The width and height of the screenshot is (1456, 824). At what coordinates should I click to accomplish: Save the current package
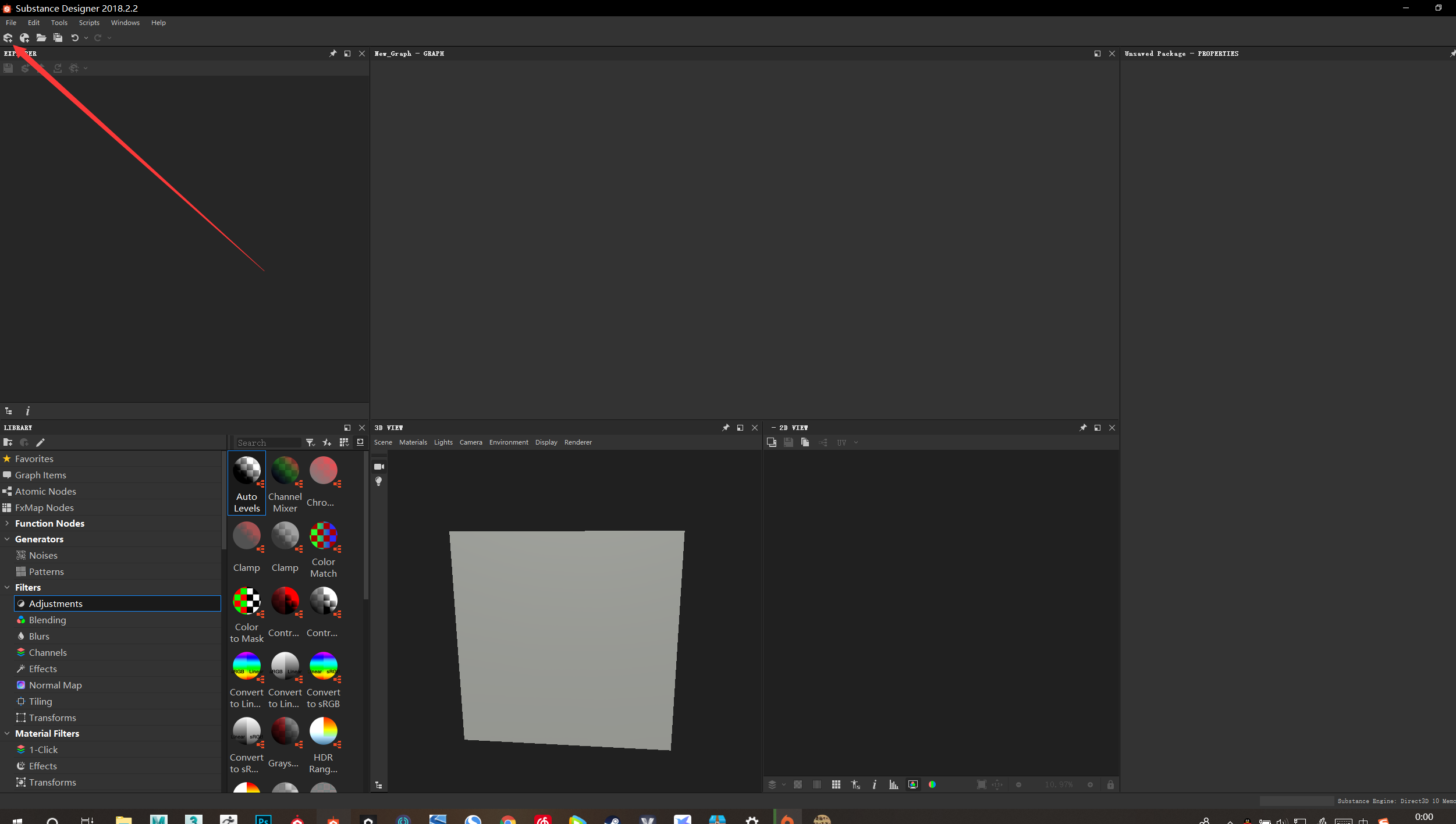pos(58,37)
